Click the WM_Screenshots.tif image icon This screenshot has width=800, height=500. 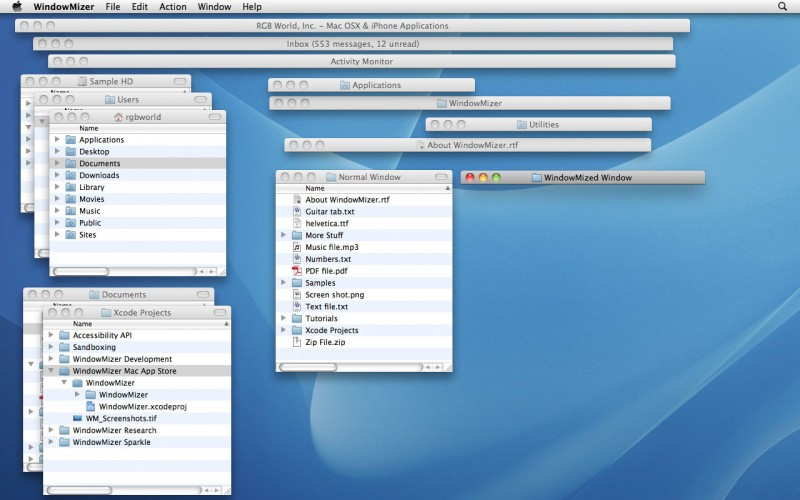coord(78,418)
